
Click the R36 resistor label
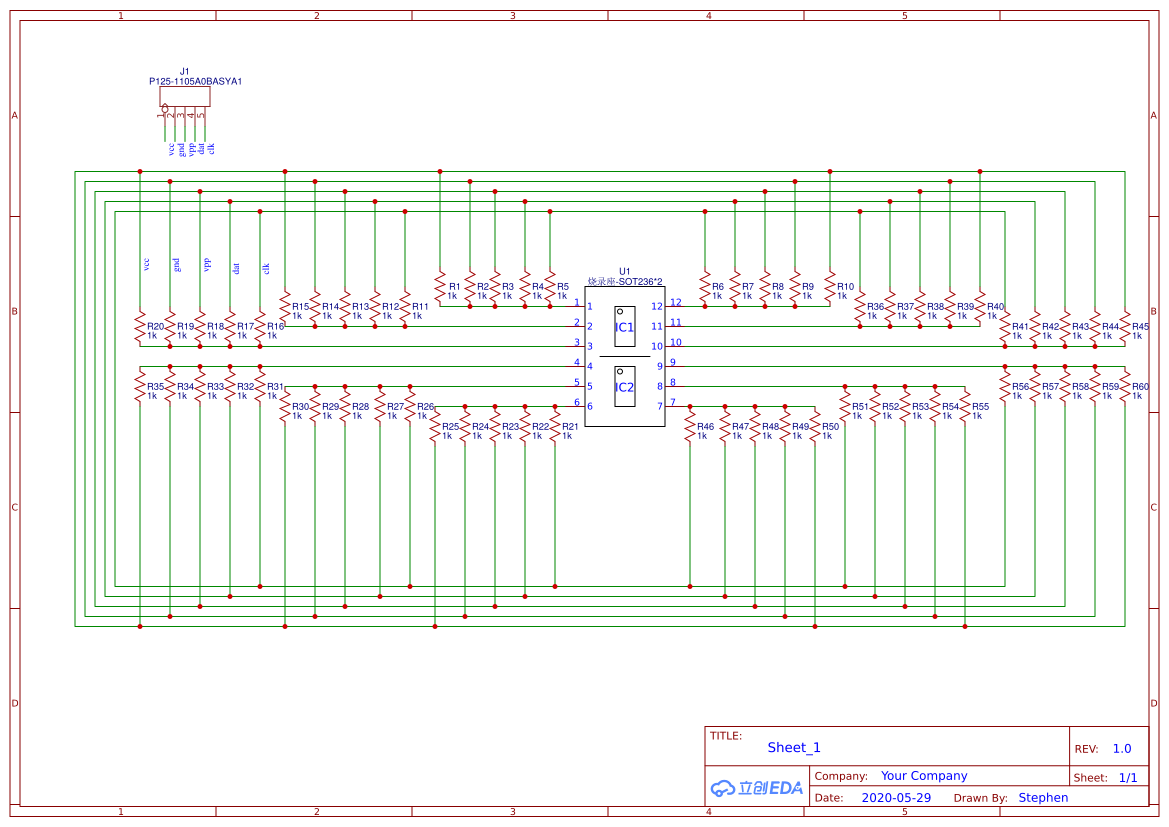(x=875, y=306)
